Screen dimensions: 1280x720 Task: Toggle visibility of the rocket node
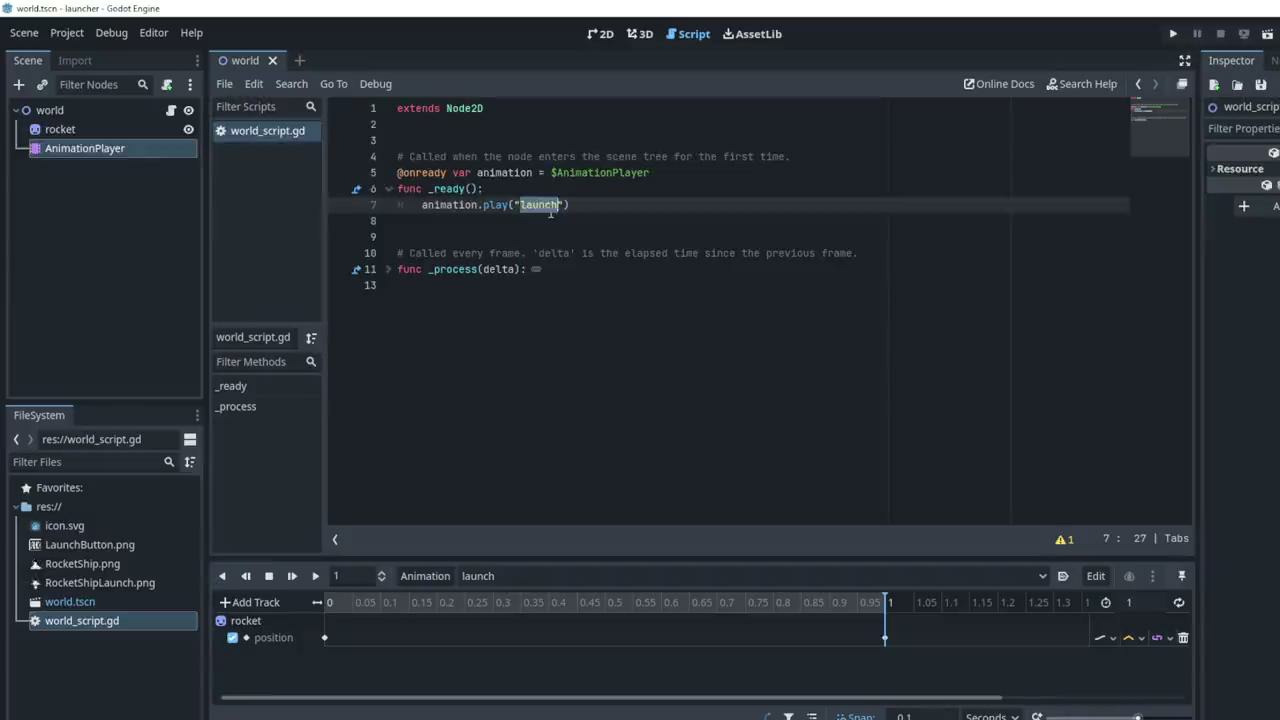pos(188,129)
